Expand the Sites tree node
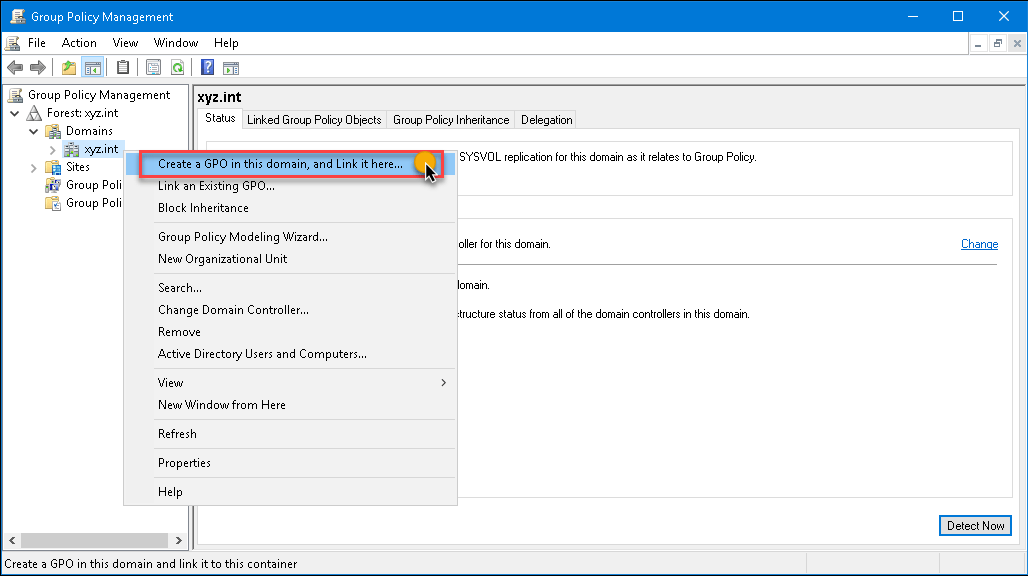1028x576 pixels. (33, 168)
